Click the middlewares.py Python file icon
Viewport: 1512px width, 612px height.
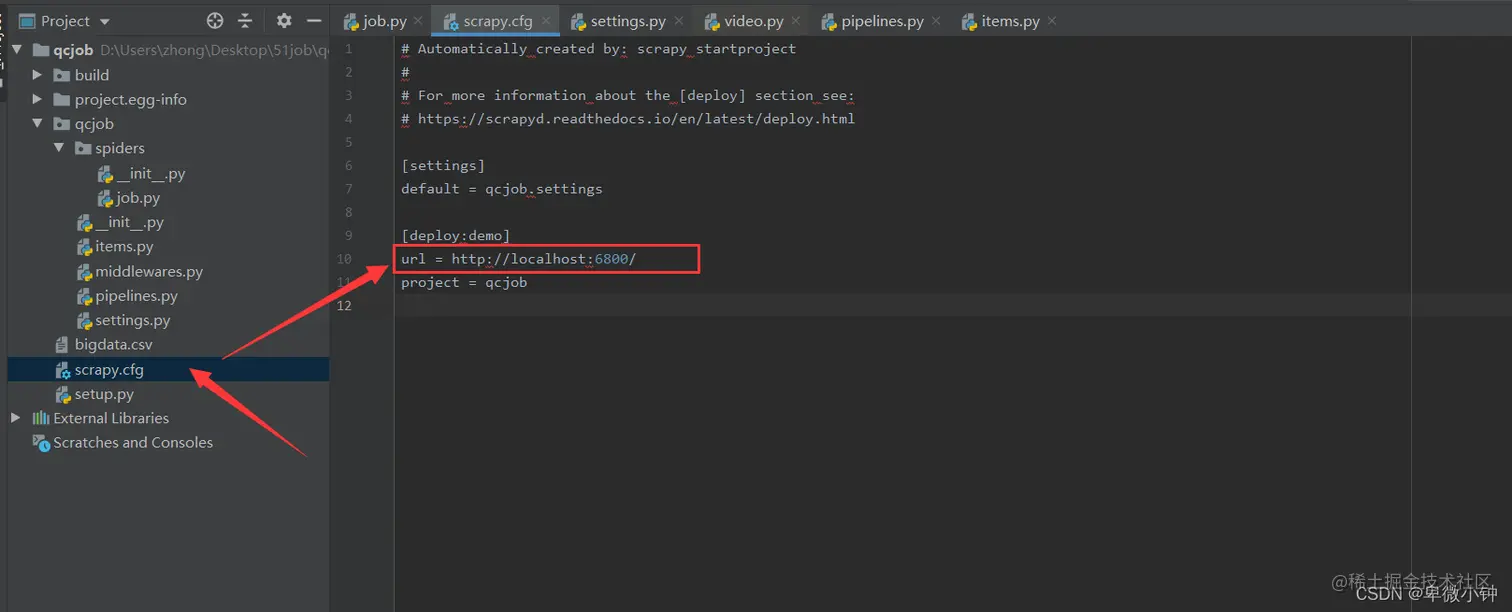point(85,271)
